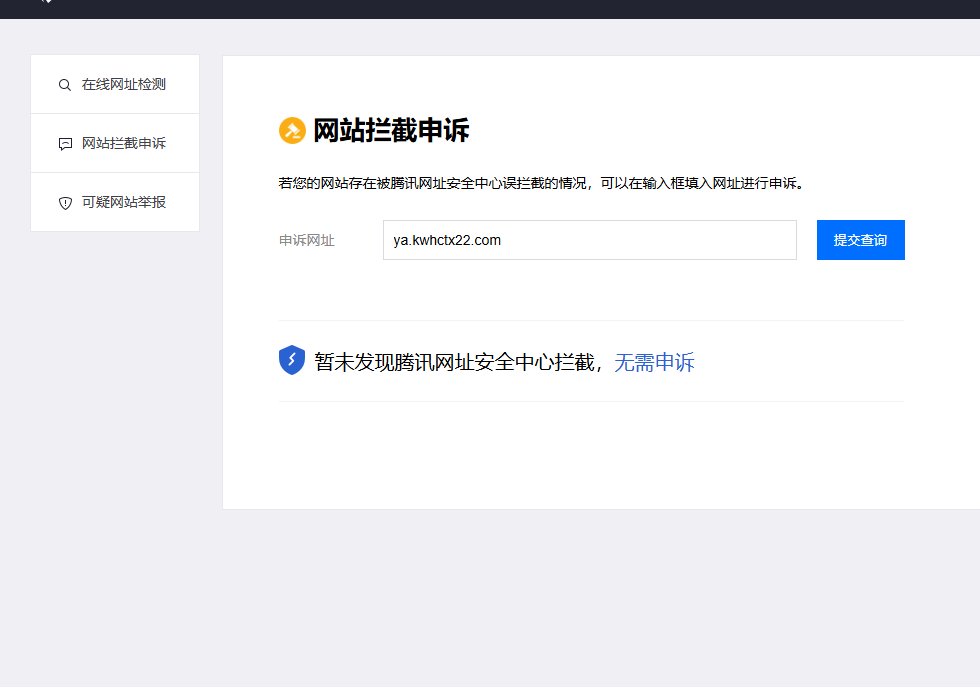Click the chat bubble icon beside 网站拦截申诉
The height and width of the screenshot is (687, 980).
(x=65, y=144)
